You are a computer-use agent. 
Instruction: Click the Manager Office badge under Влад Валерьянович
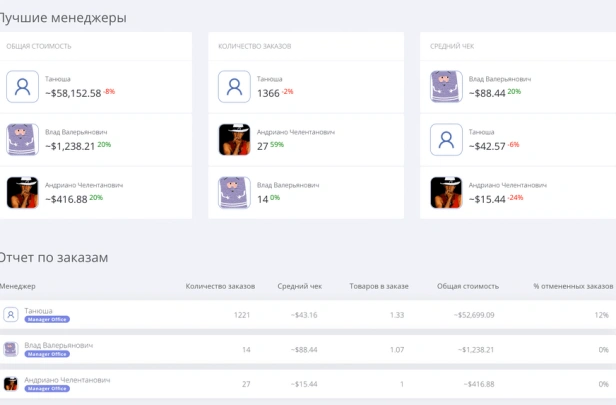click(x=47, y=354)
